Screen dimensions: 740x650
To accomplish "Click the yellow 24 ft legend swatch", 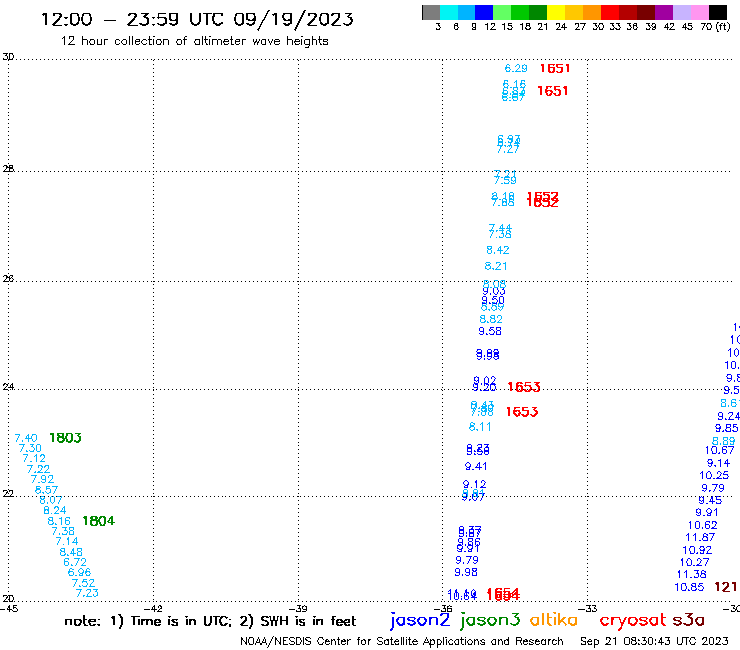I will (556, 12).
